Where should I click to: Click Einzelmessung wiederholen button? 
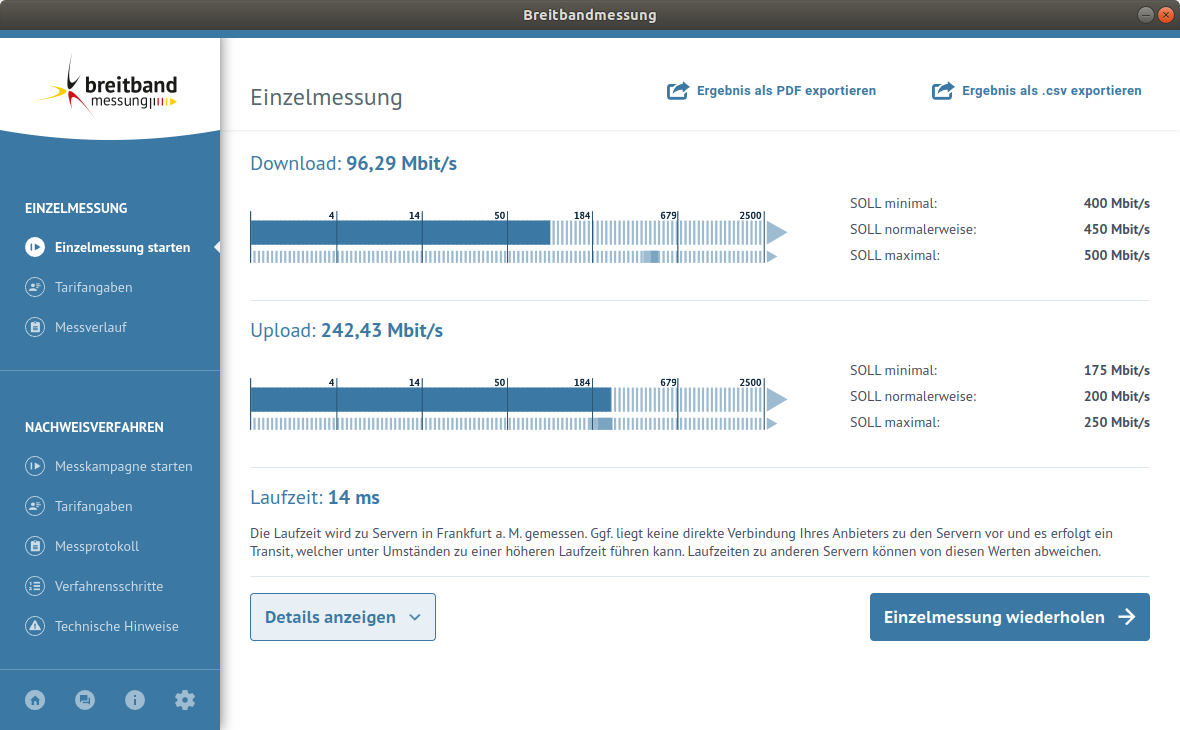pyautogui.click(x=1009, y=617)
